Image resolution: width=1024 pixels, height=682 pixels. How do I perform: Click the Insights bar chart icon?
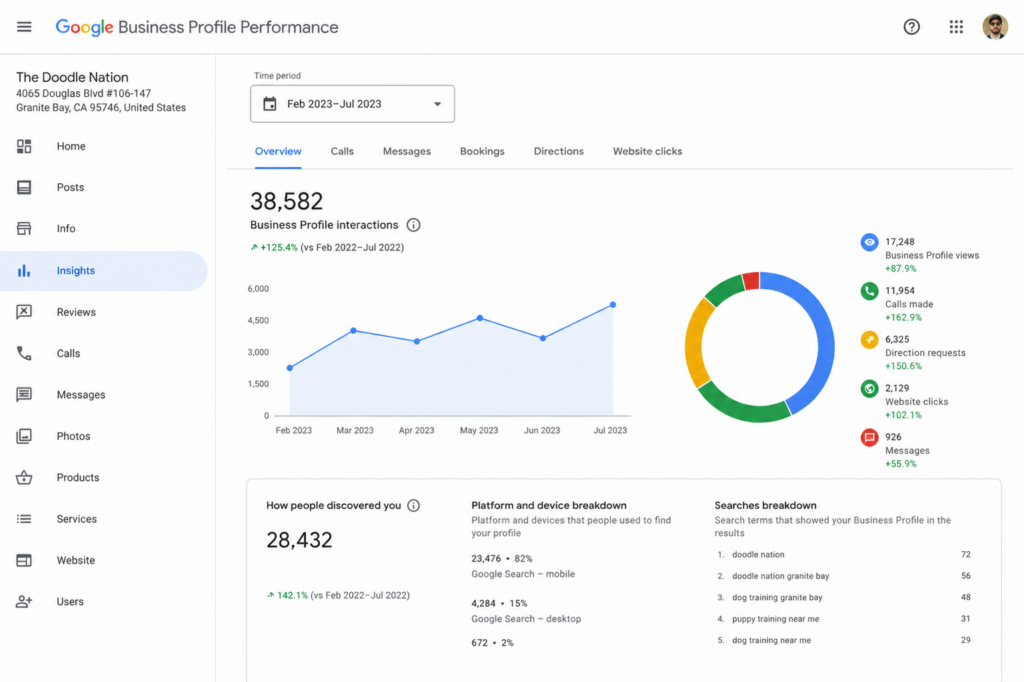click(x=24, y=270)
